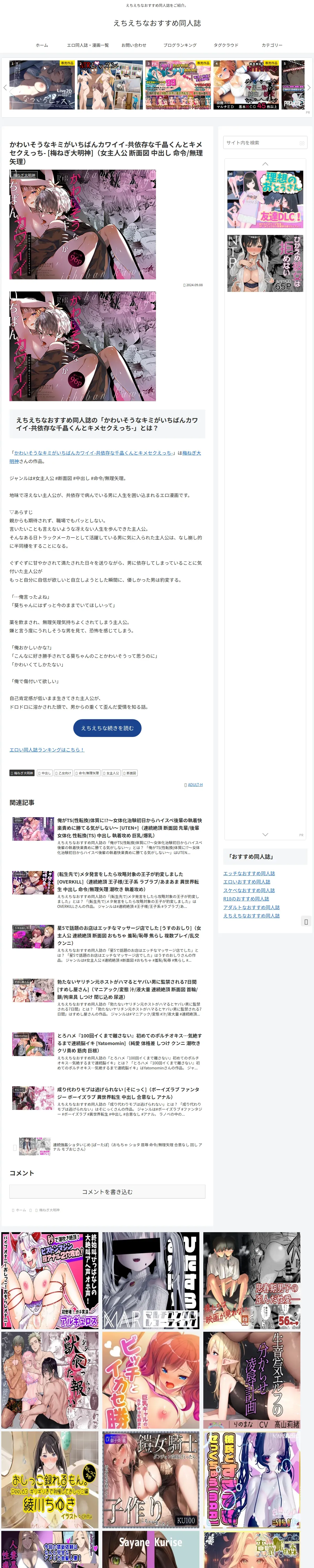Open the マルチED 45枚 carousel banner
This screenshot has height=1568, width=314.
coord(246,85)
